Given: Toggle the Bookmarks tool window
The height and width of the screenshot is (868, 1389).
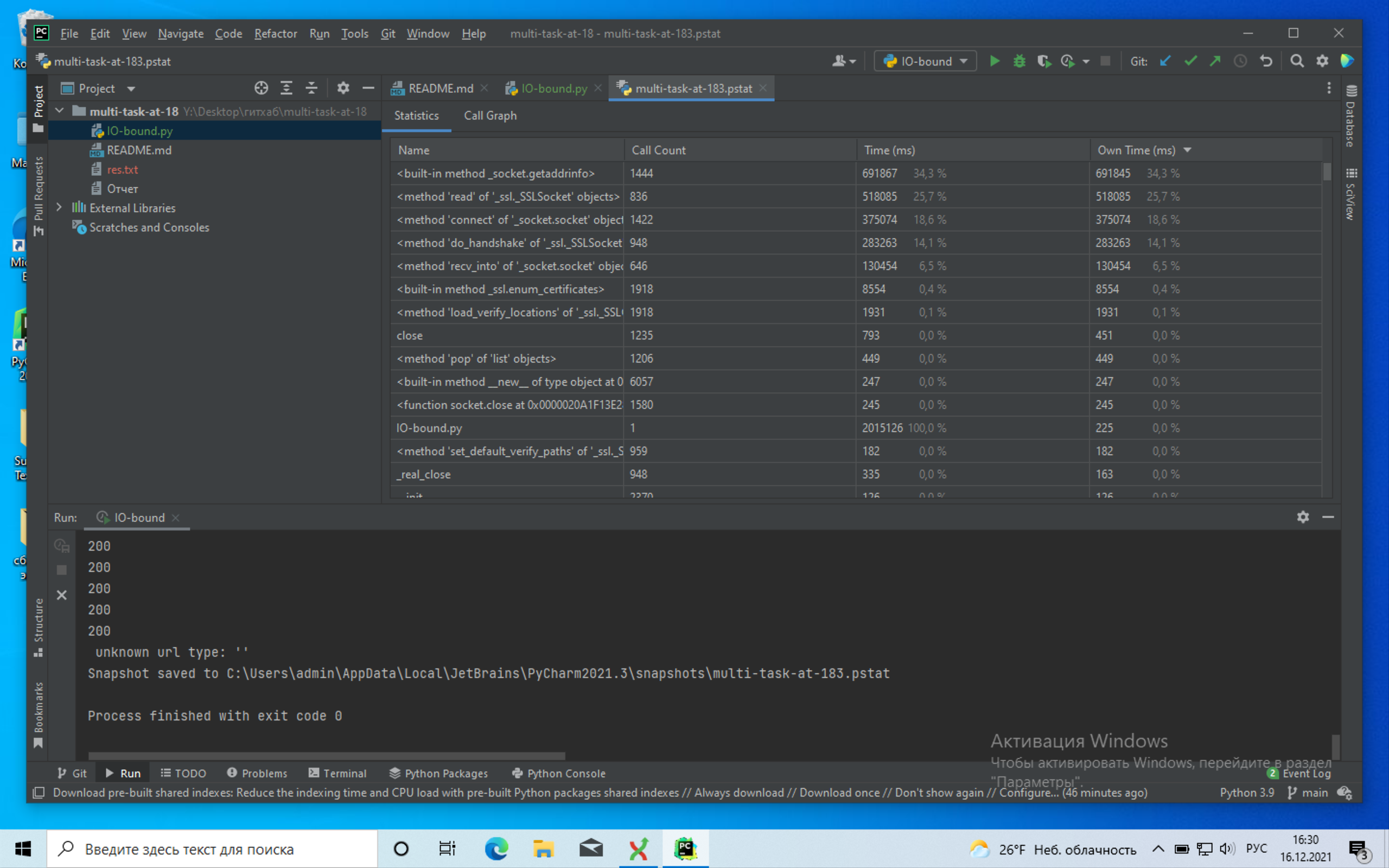Looking at the screenshot, I should [x=39, y=713].
